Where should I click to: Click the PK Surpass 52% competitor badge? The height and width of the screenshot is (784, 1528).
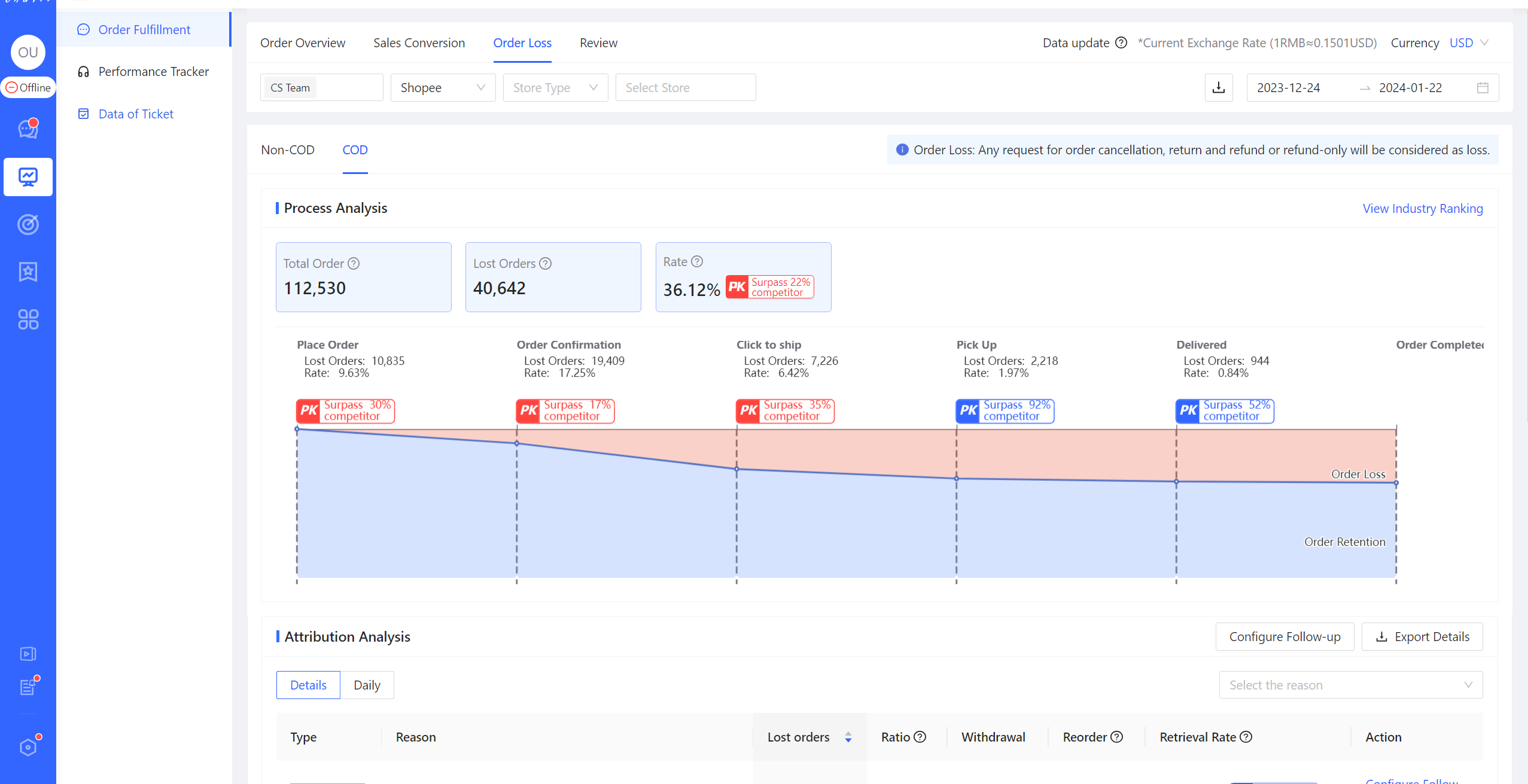[x=1225, y=411]
